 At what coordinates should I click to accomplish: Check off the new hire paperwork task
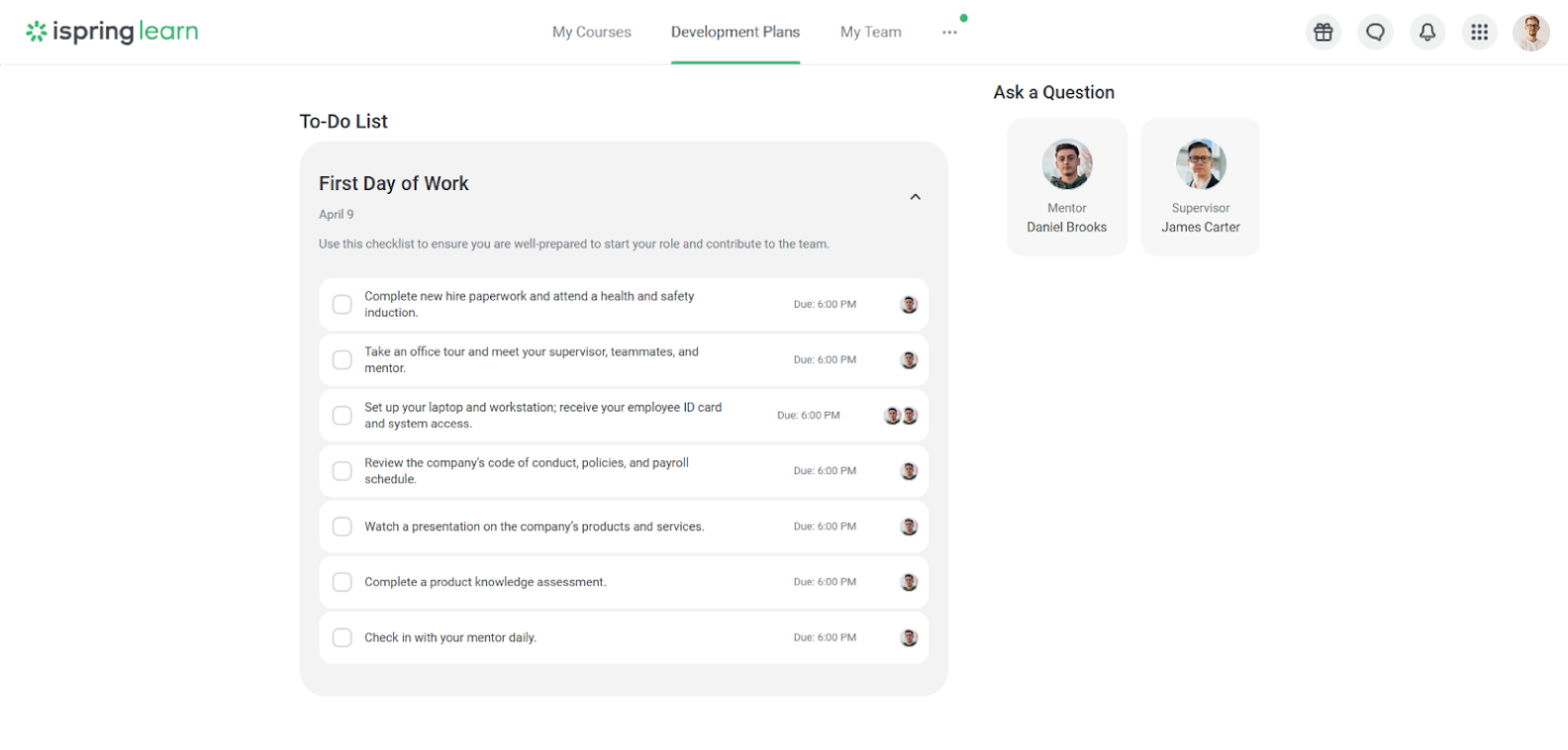pyautogui.click(x=343, y=305)
